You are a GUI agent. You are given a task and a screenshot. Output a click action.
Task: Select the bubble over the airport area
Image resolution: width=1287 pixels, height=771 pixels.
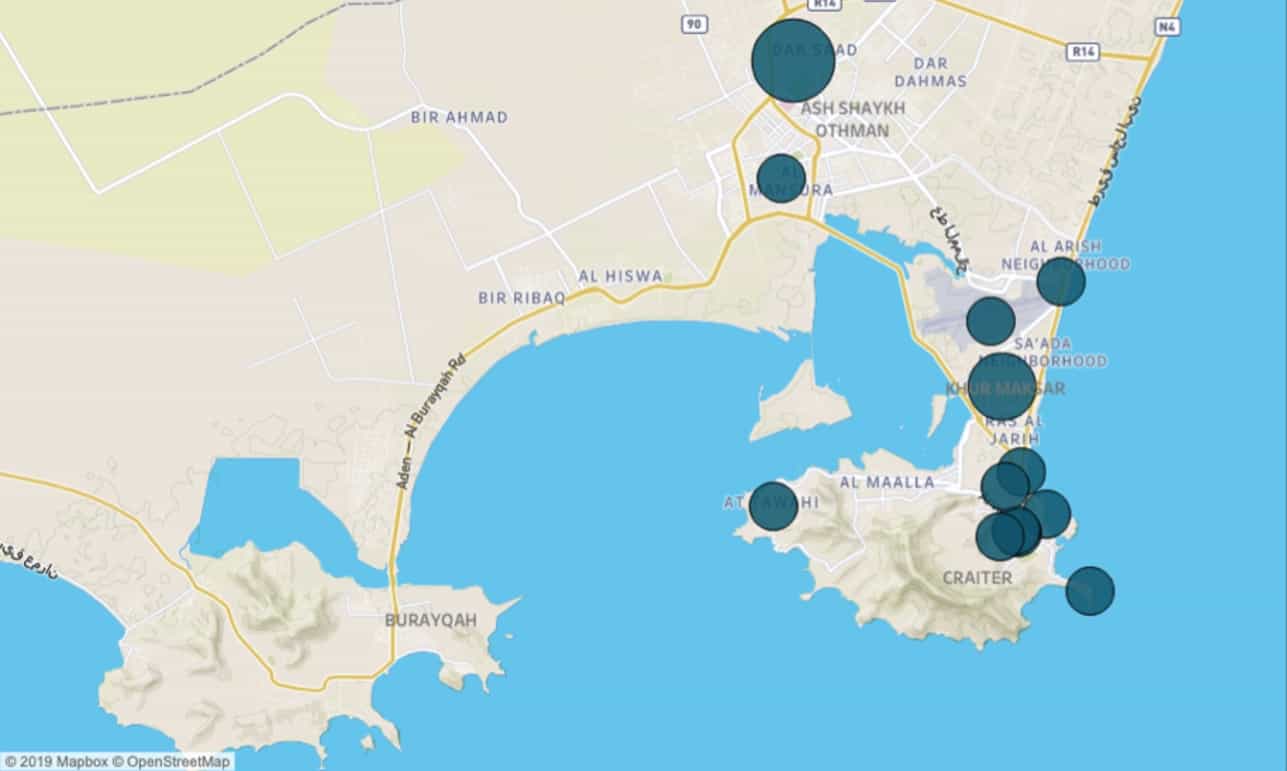click(x=990, y=321)
